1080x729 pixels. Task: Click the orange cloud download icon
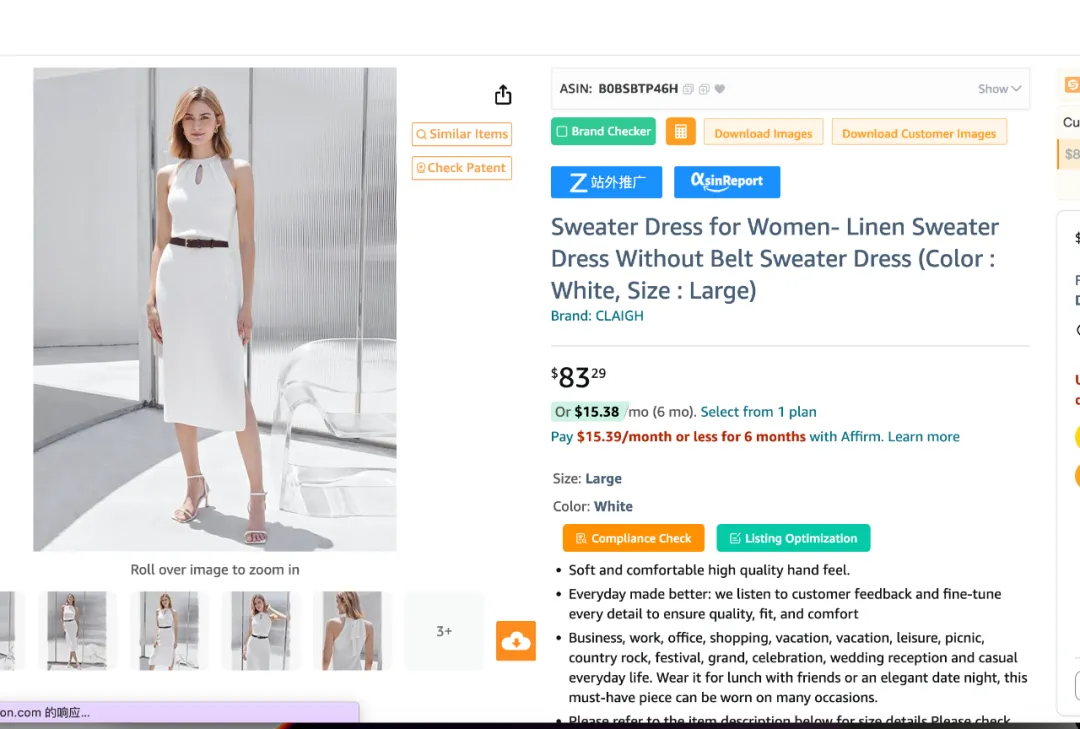tap(516, 641)
